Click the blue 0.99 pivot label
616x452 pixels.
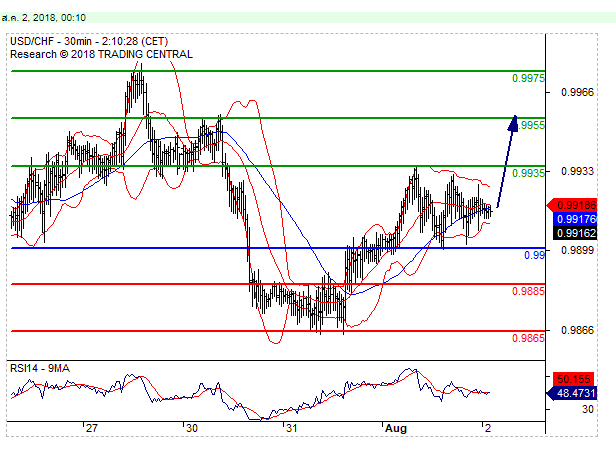click(534, 255)
